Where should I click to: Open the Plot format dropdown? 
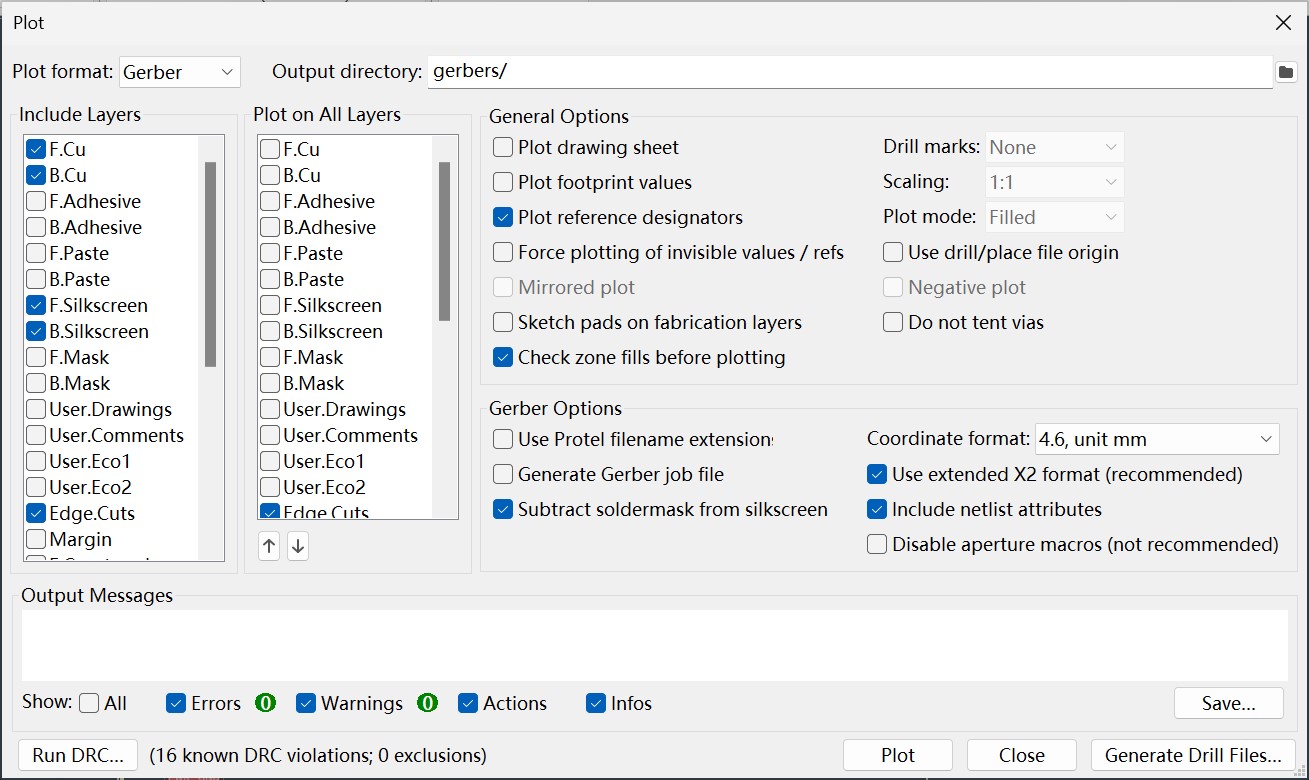180,72
